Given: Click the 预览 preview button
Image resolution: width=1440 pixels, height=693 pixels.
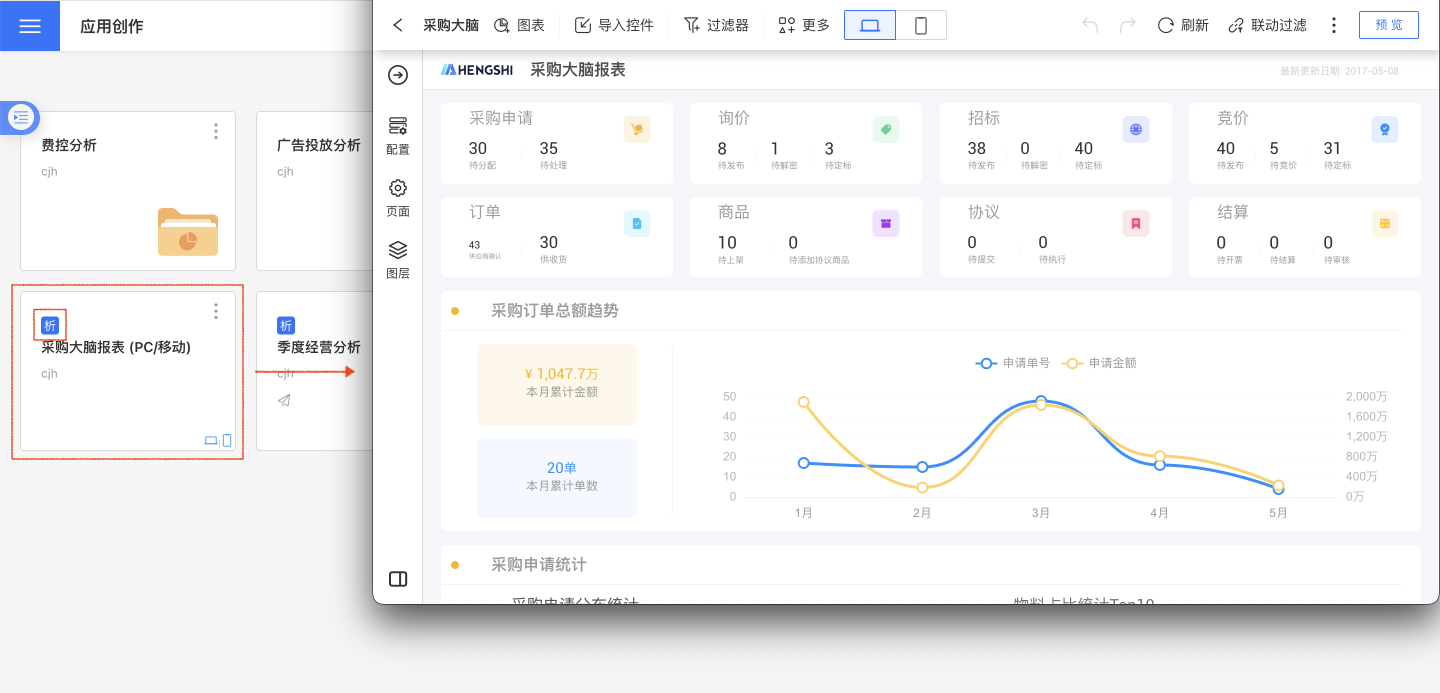Looking at the screenshot, I should pyautogui.click(x=1388, y=25).
